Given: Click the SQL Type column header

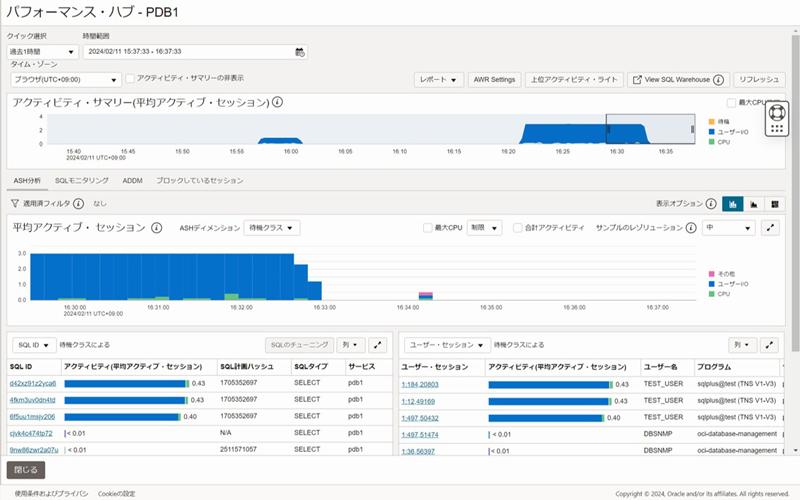Looking at the screenshot, I should click(x=311, y=367).
